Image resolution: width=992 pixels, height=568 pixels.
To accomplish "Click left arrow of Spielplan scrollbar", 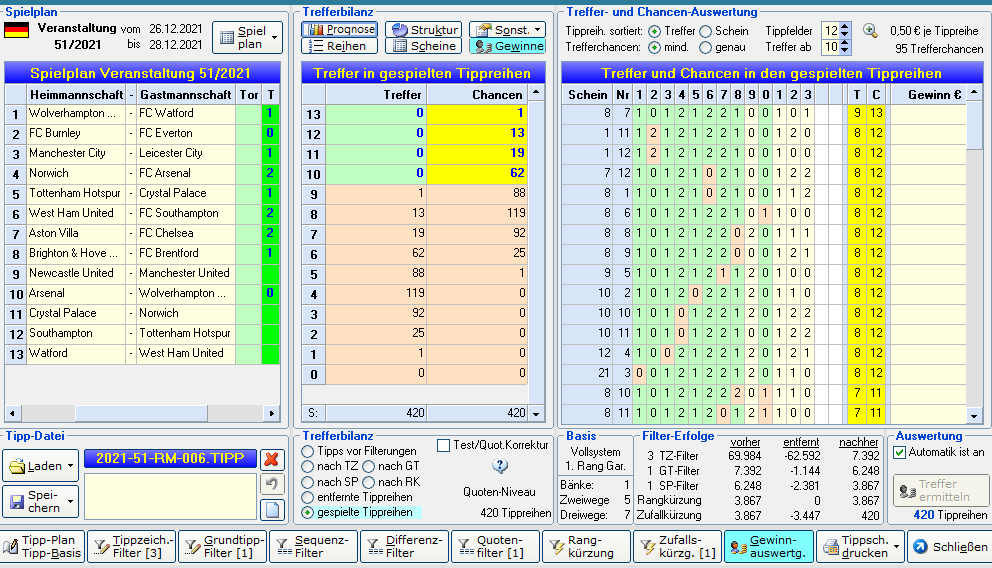I will (x=12, y=414).
